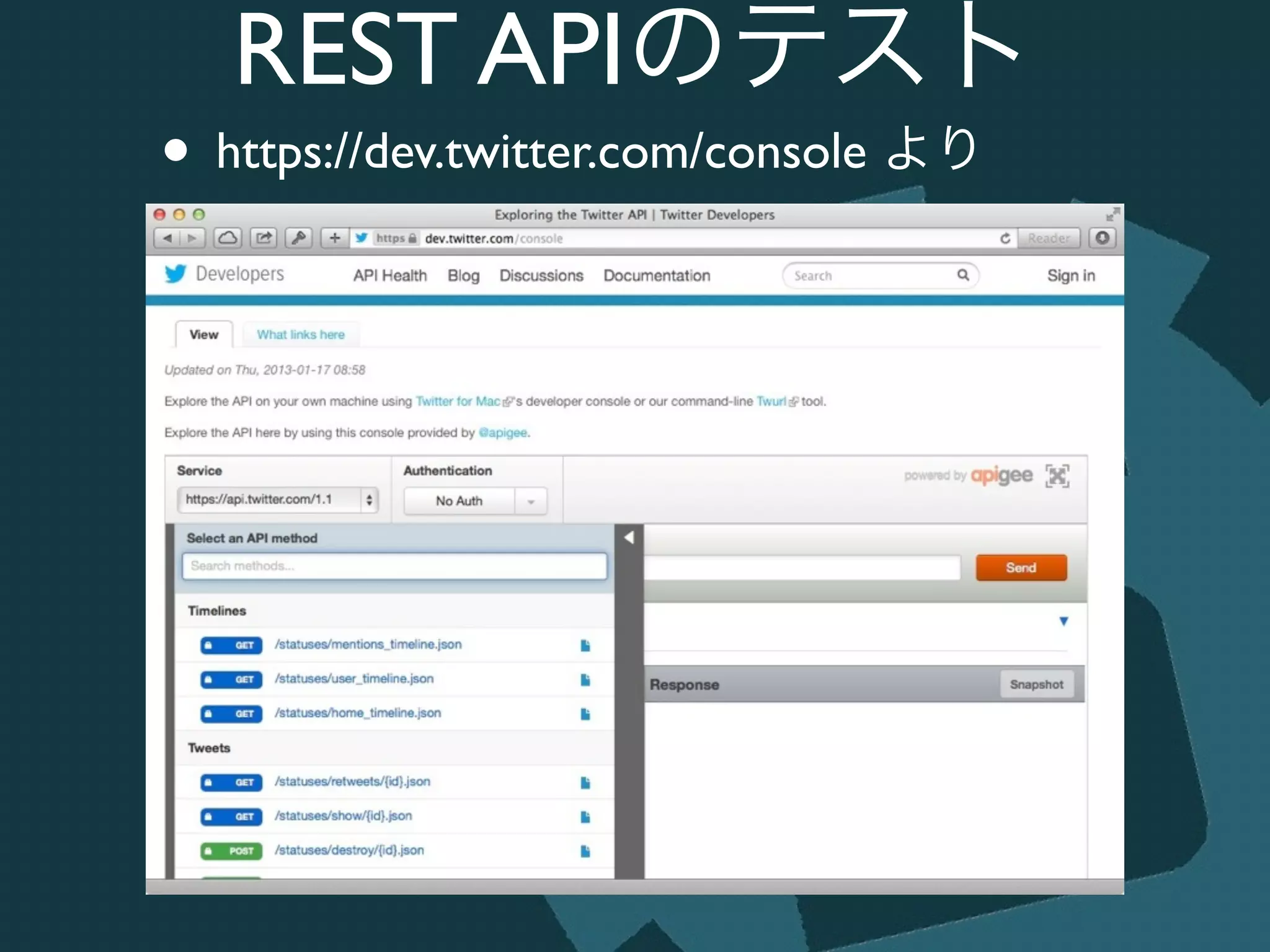
Task: Open docs icon for mentions_timeline.json
Action: coord(585,645)
